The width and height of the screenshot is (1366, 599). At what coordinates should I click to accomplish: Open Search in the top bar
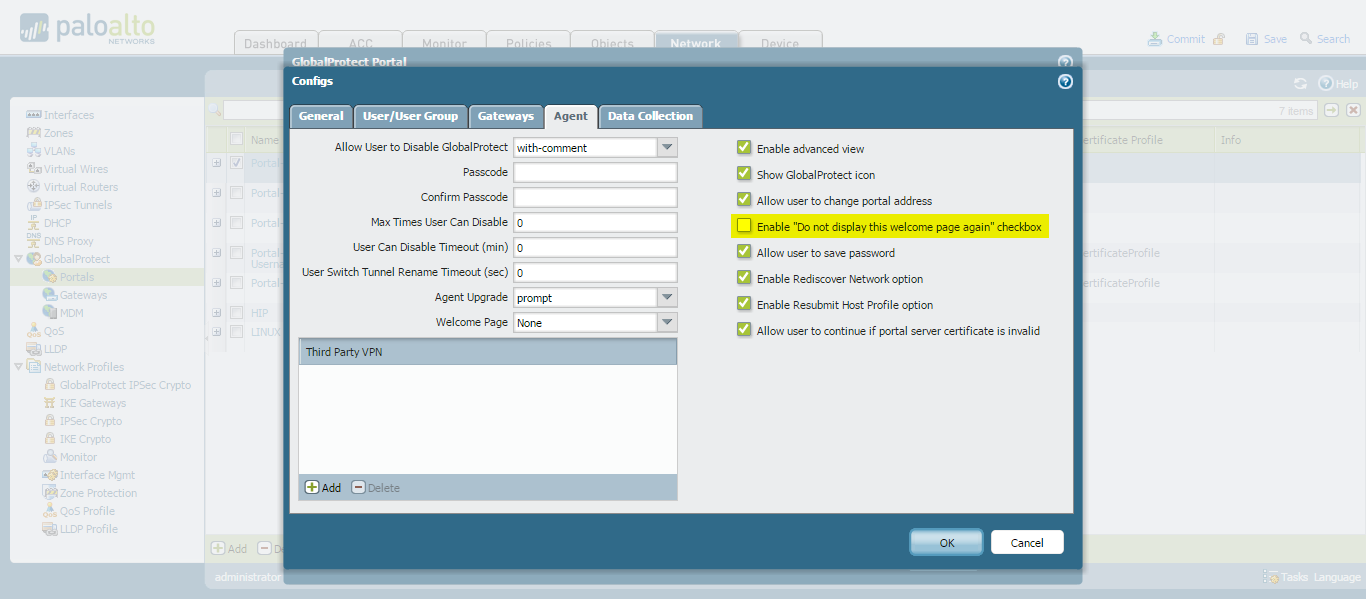click(x=1324, y=39)
